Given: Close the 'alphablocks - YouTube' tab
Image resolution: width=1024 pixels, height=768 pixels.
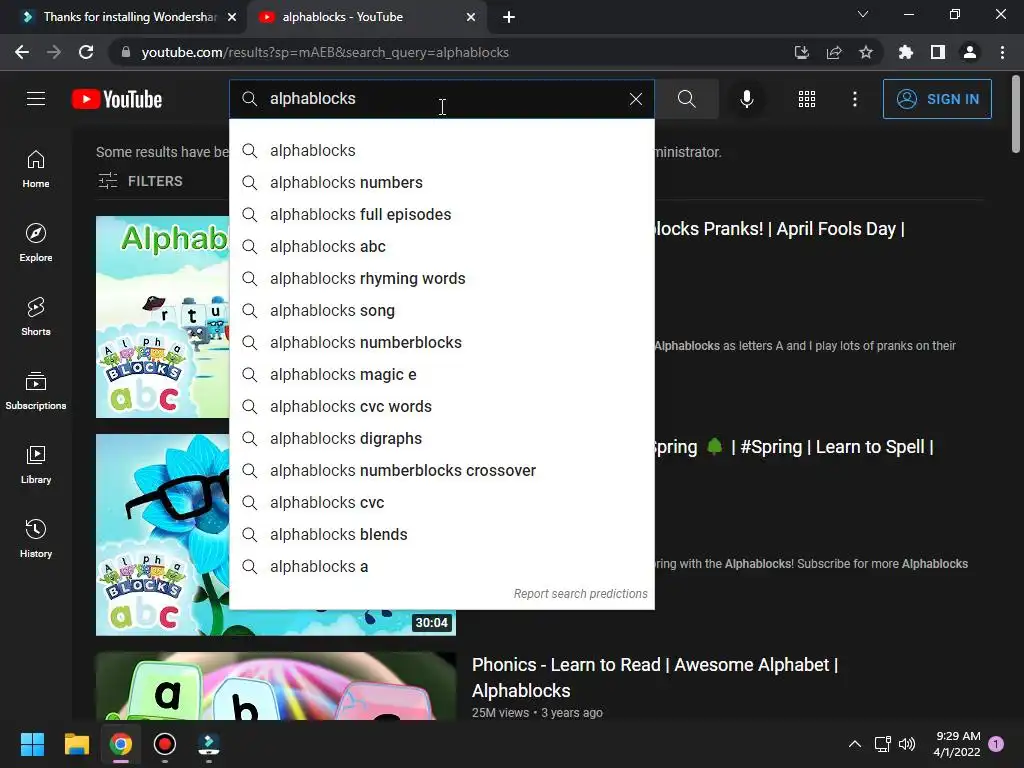Looking at the screenshot, I should pos(471,17).
